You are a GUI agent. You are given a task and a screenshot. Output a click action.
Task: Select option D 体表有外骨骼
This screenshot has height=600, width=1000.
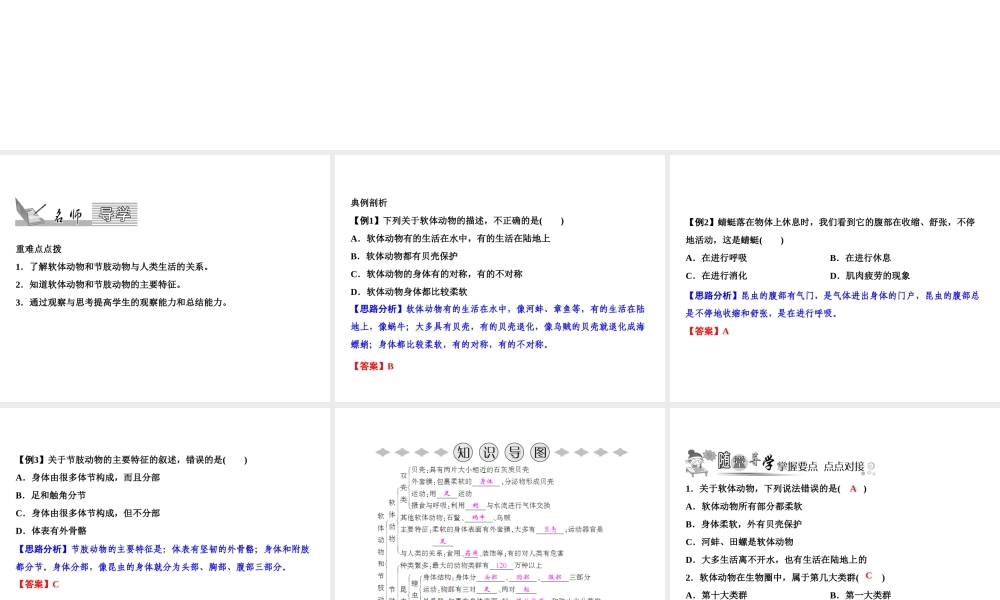click(x=51, y=531)
